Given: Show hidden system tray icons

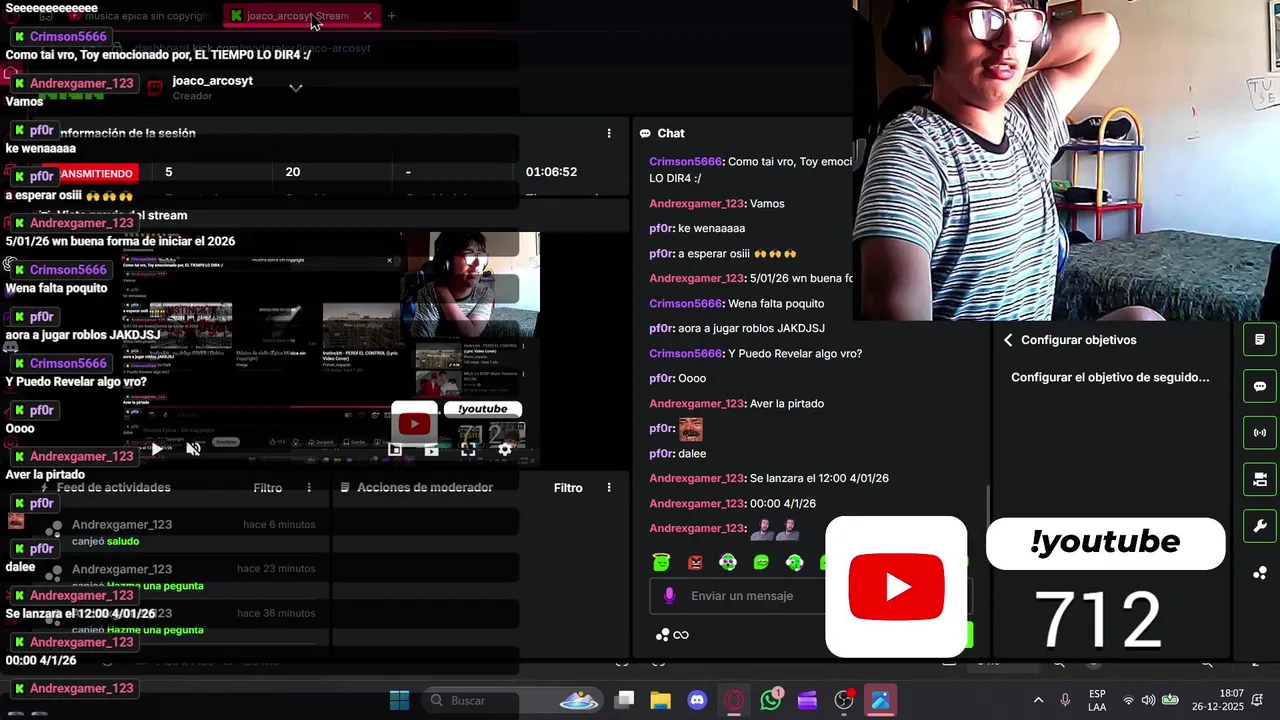Looking at the screenshot, I should 1038,700.
